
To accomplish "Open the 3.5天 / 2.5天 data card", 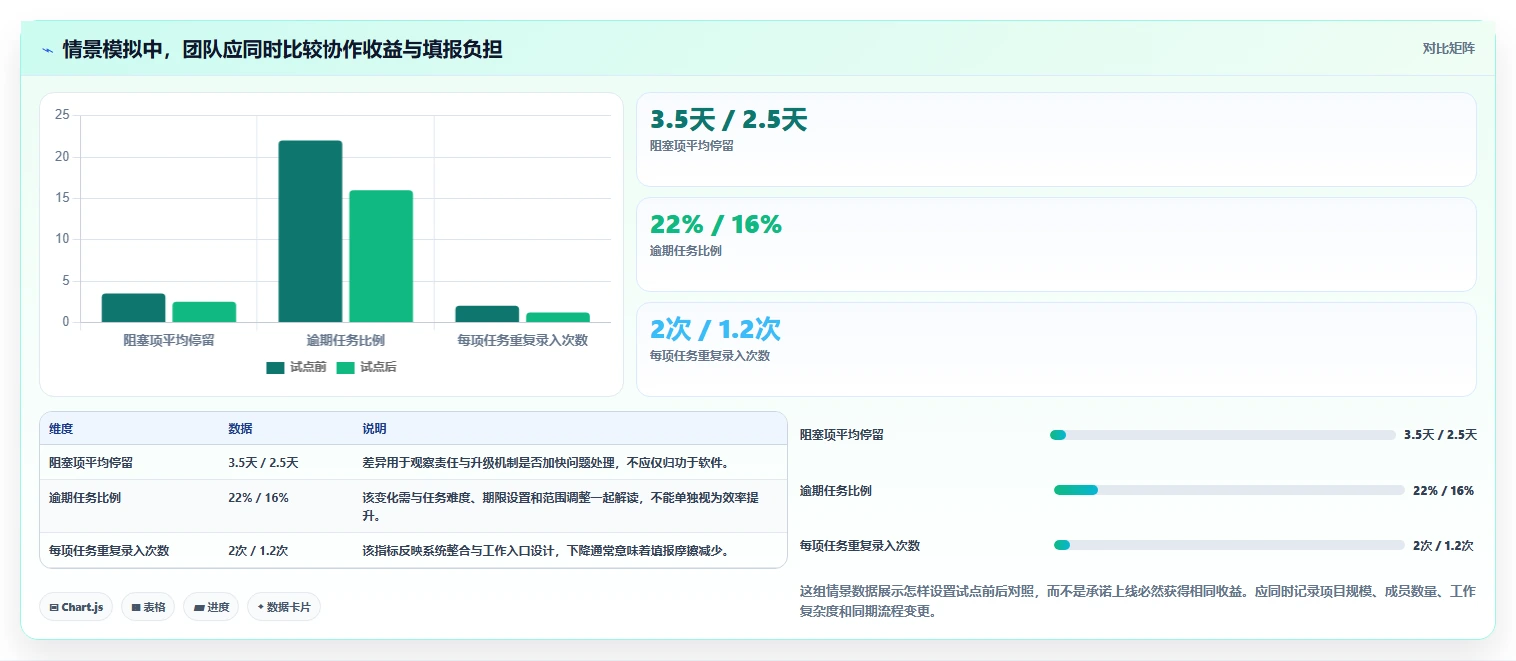I will [1056, 139].
